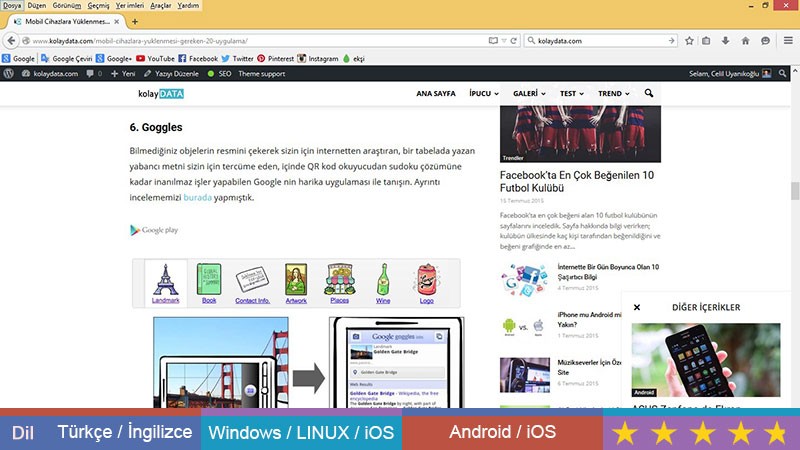The image size is (800, 450).
Task: Expand the İPUCU navigation dropdown
Action: pyautogui.click(x=484, y=93)
